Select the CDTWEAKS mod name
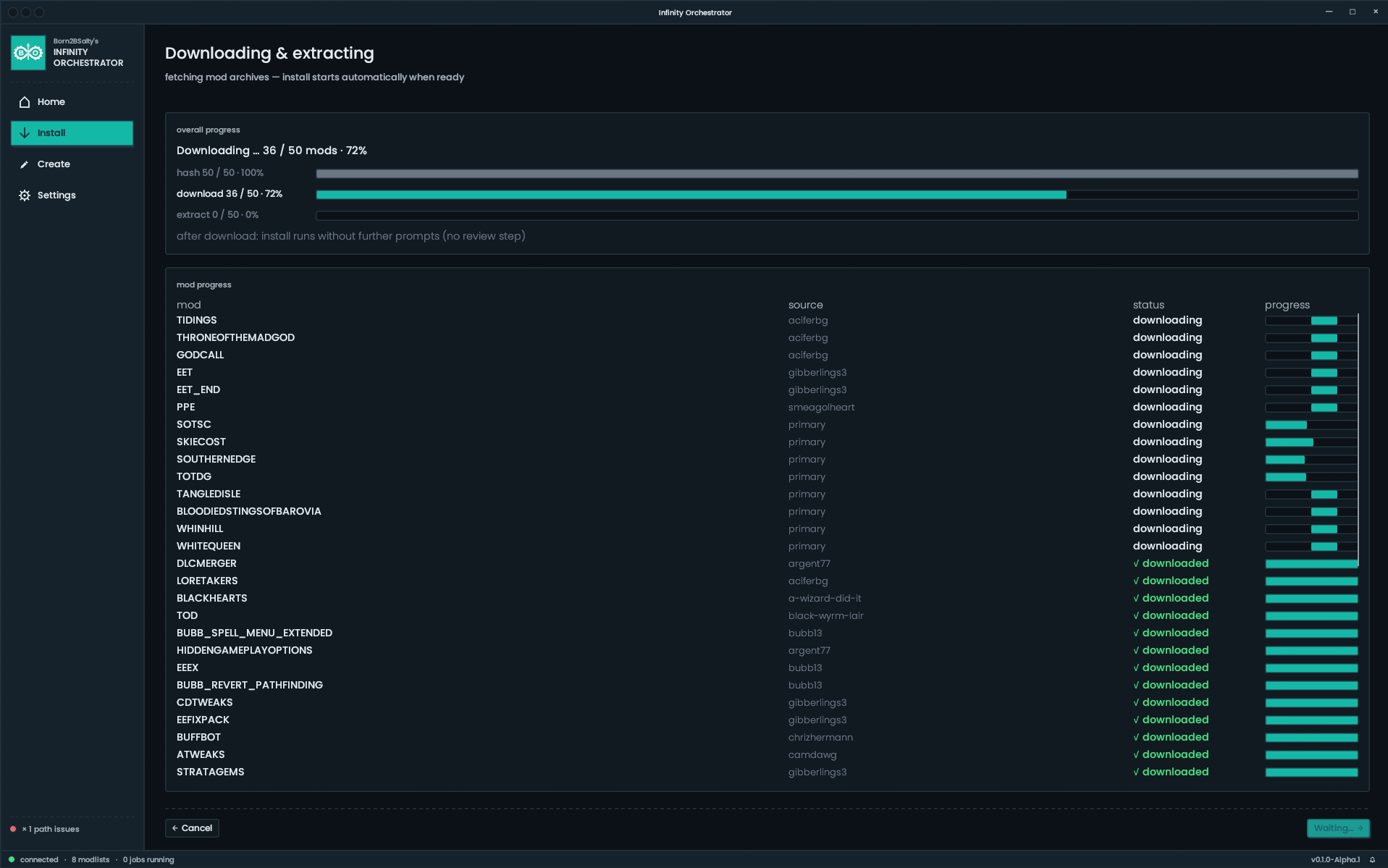 click(x=205, y=702)
